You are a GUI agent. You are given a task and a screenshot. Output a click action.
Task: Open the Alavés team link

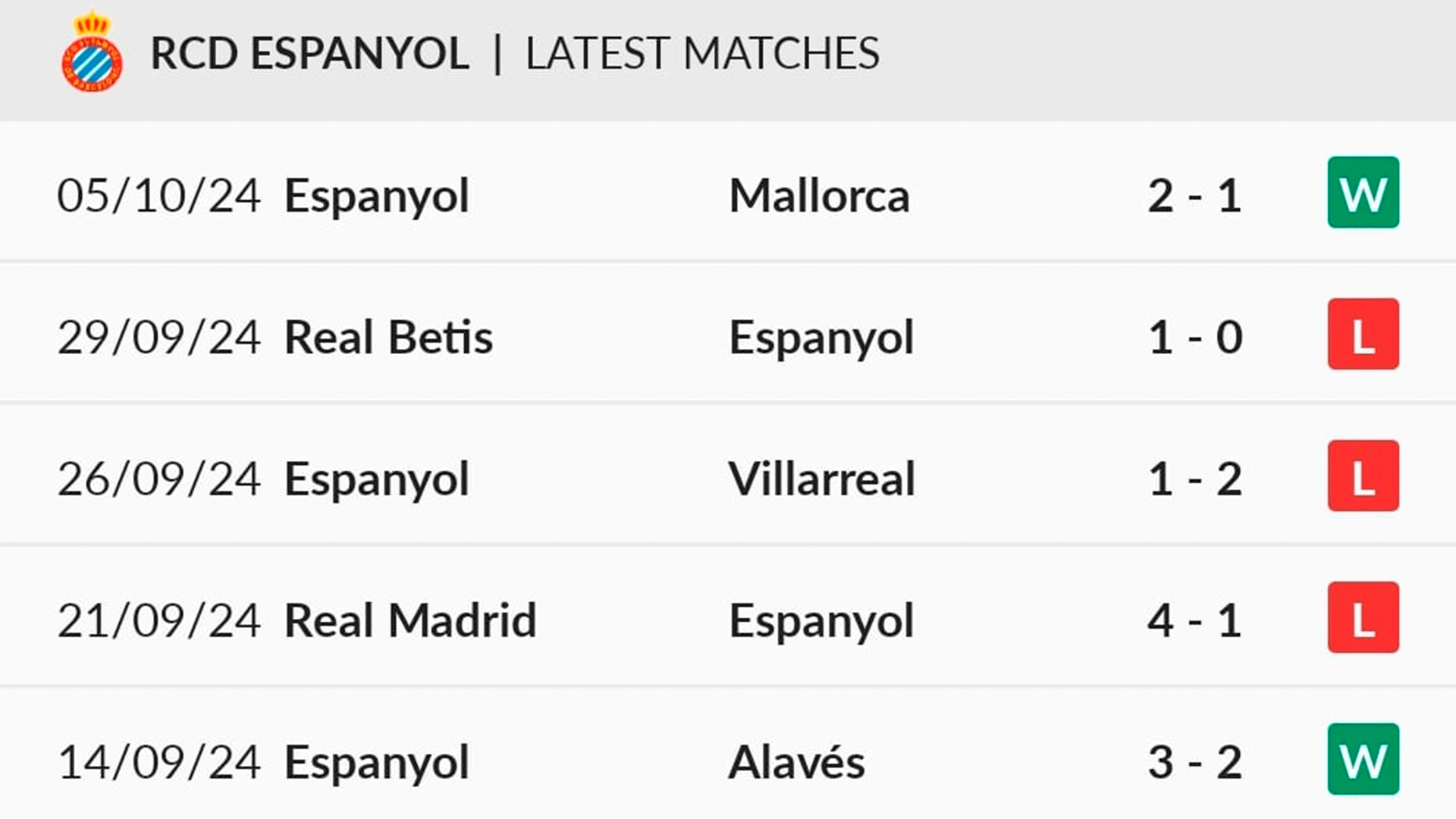click(x=796, y=762)
